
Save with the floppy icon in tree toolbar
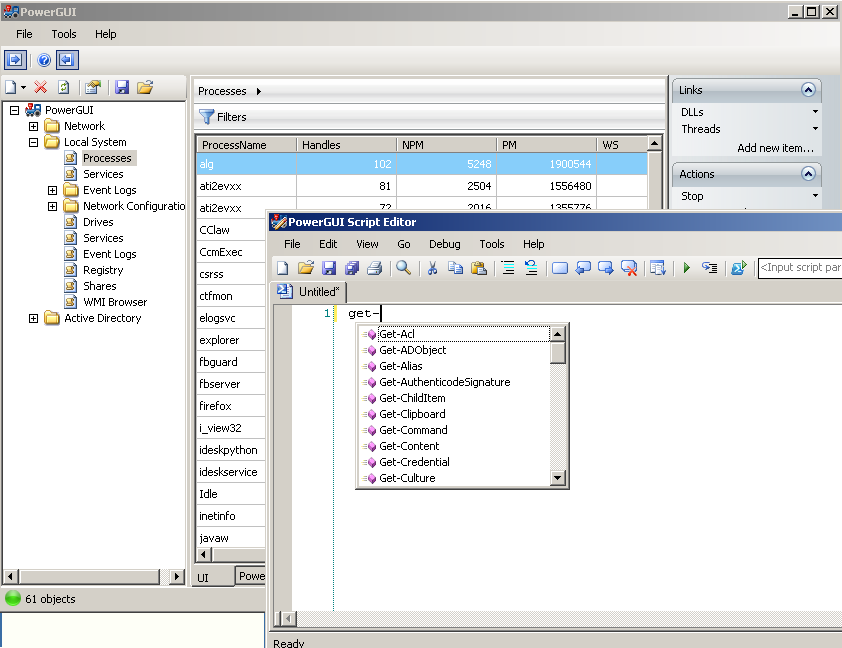click(x=122, y=87)
